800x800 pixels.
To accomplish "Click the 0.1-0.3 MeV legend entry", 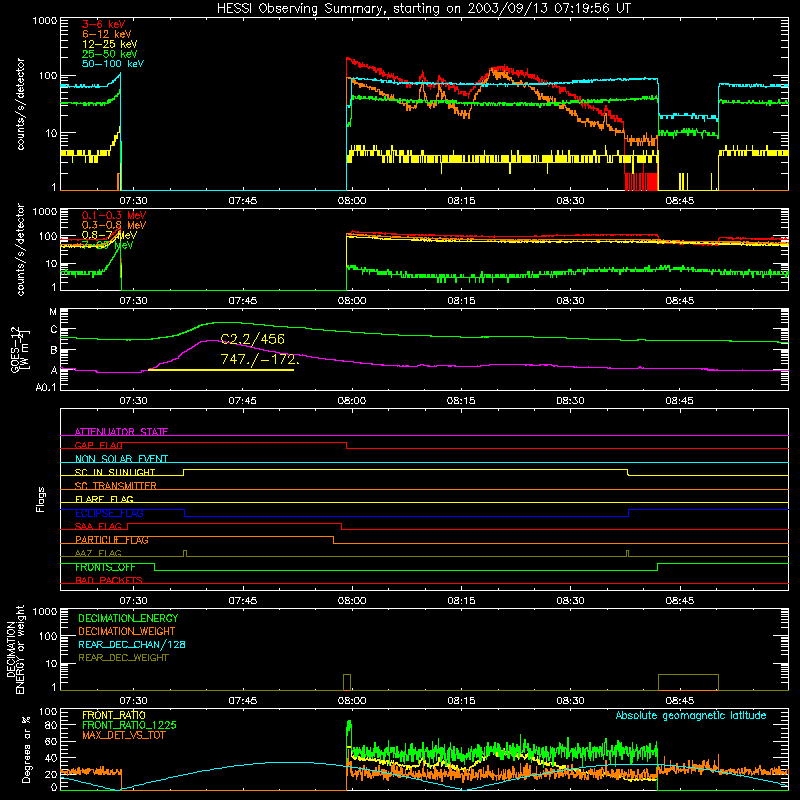I will click(x=114, y=215).
